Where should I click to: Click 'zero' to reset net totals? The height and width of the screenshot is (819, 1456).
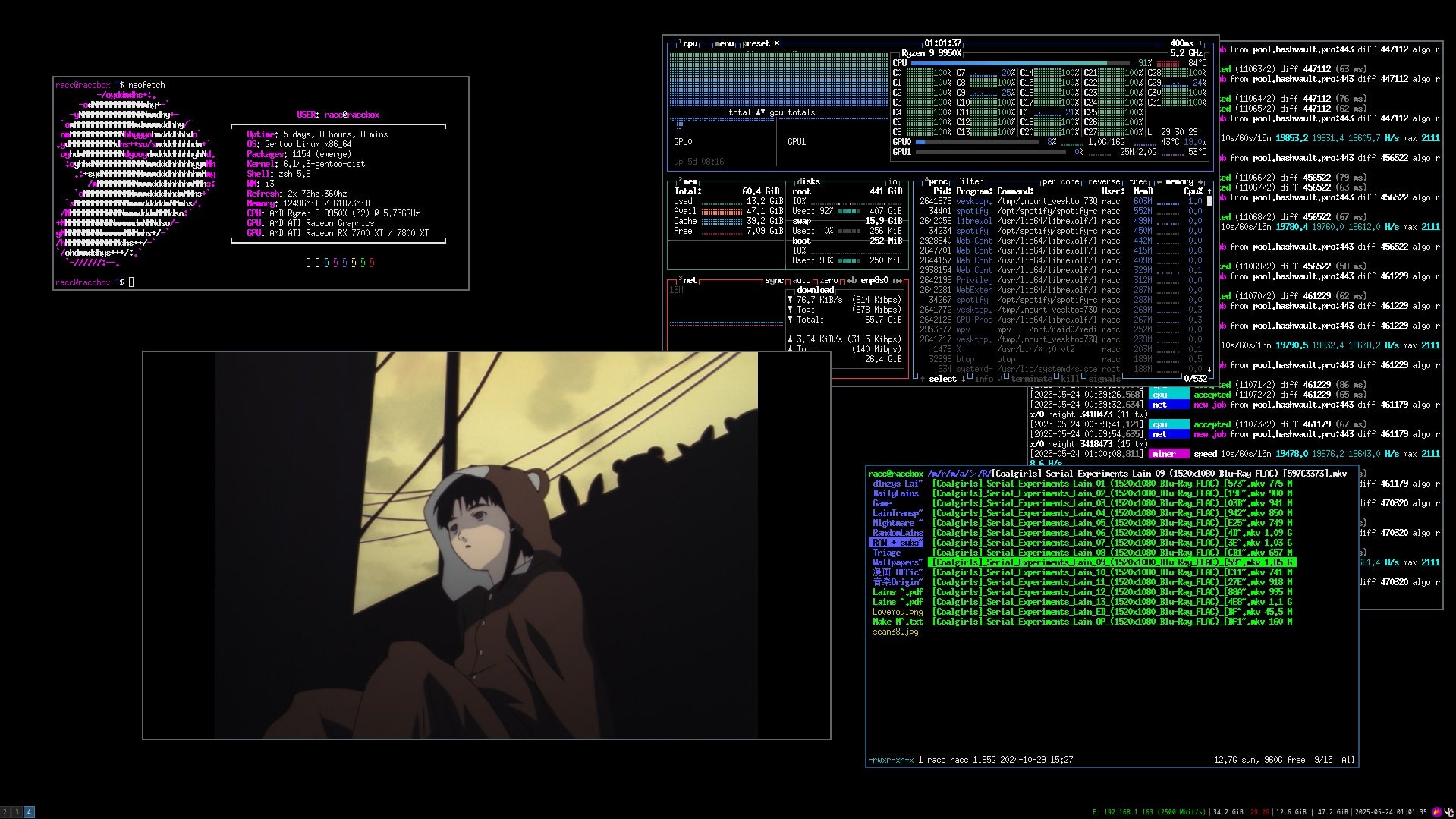click(829, 280)
